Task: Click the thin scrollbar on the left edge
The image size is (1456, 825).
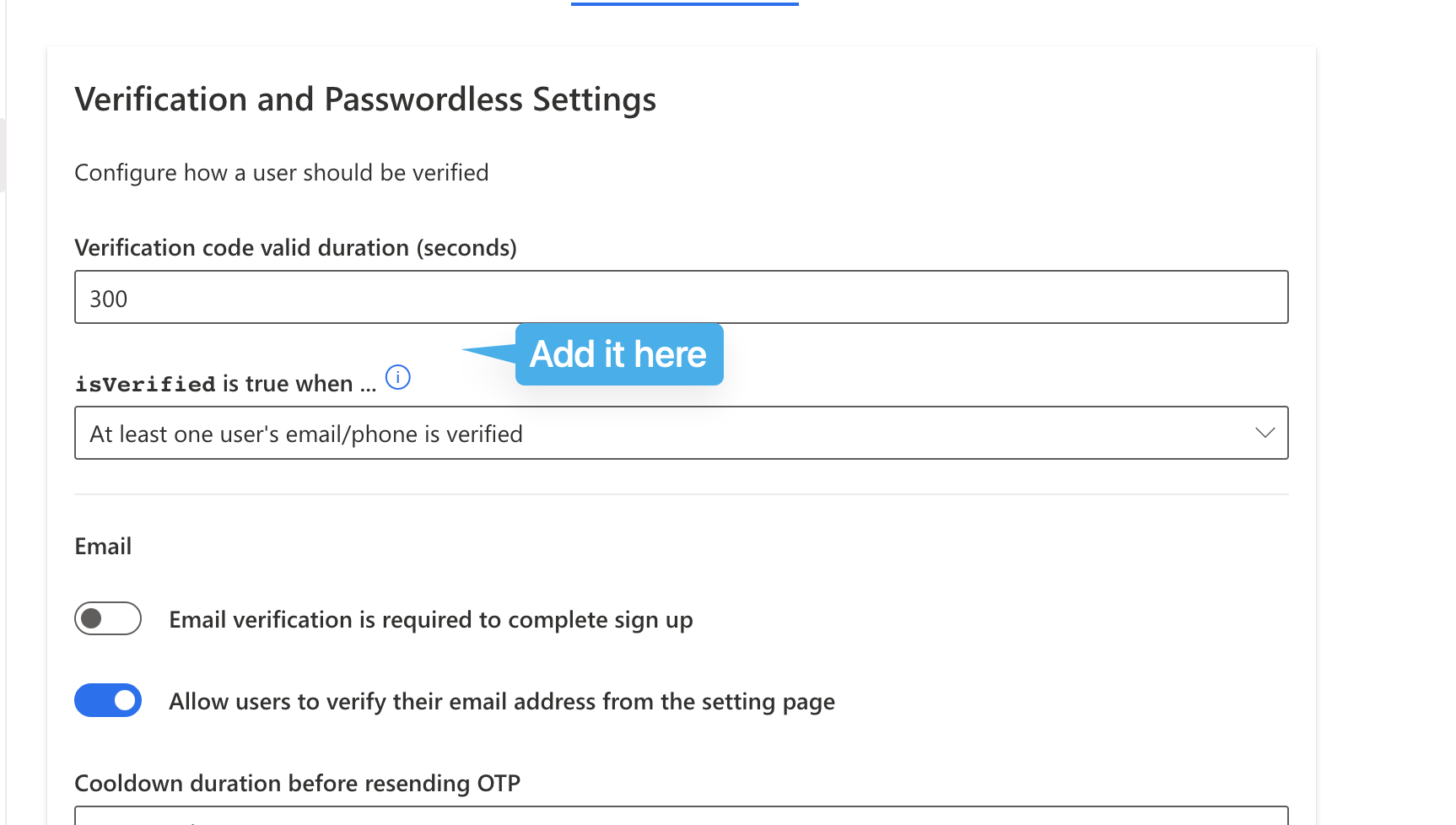Action: coord(3,156)
